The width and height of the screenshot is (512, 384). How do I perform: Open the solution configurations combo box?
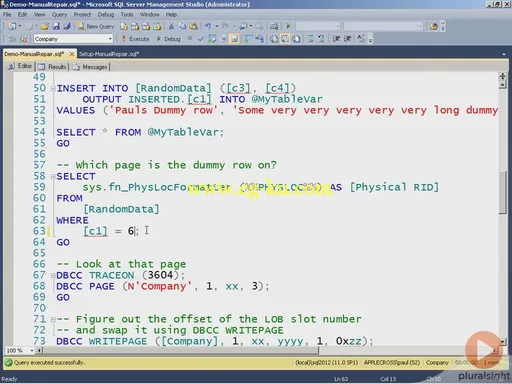click(318, 26)
